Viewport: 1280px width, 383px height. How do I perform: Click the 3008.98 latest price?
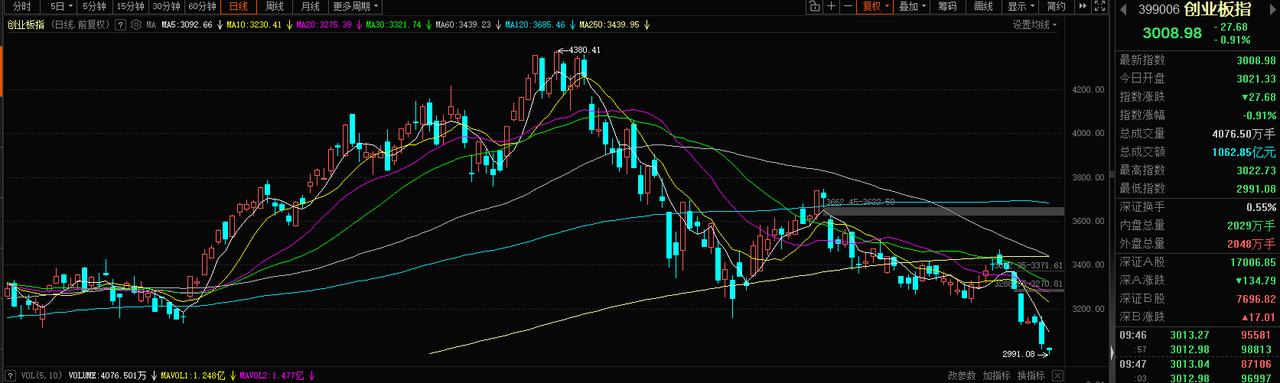1171,33
